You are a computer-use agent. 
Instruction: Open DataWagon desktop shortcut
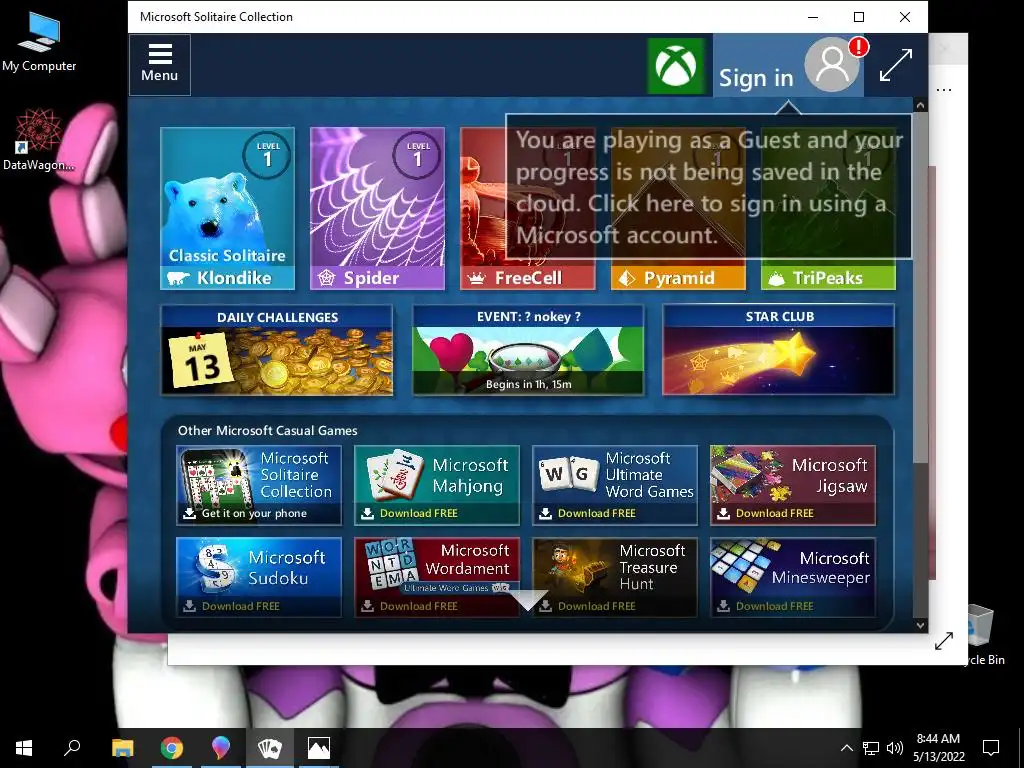point(39,140)
